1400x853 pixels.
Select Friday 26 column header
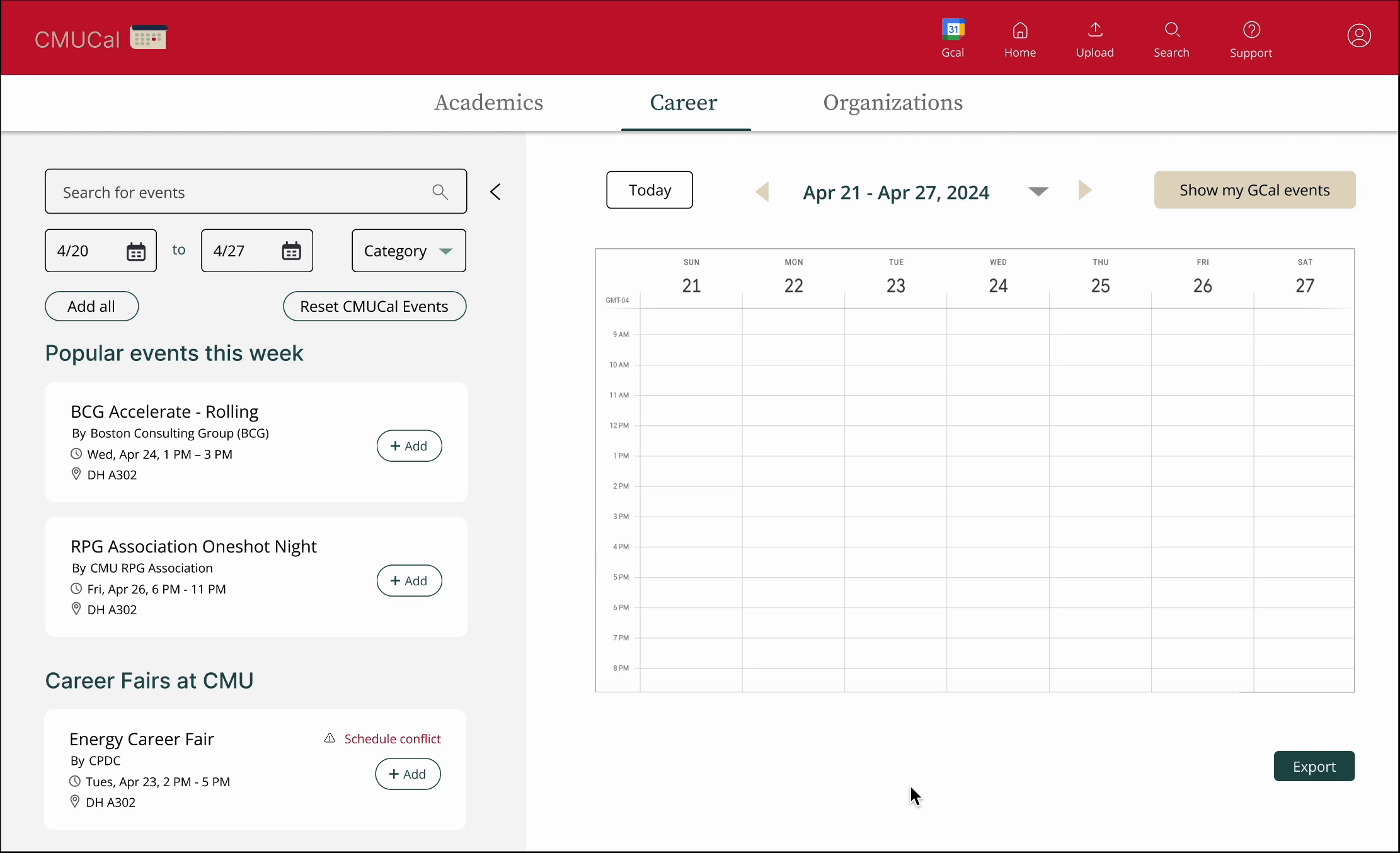pos(1203,277)
